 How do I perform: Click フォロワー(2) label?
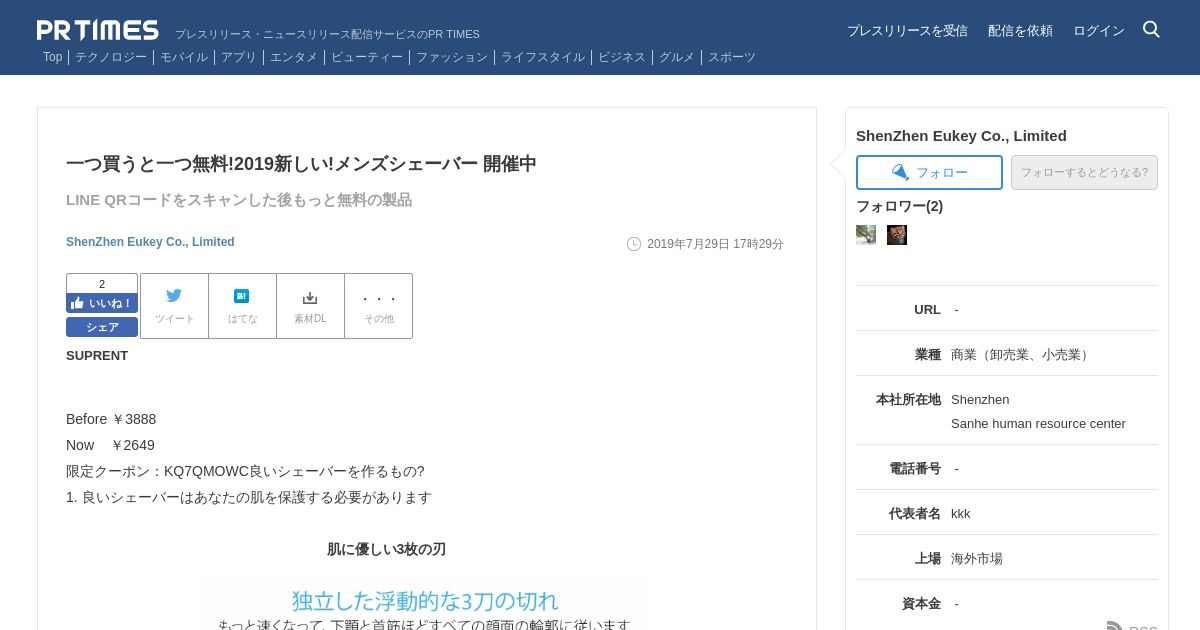point(899,206)
